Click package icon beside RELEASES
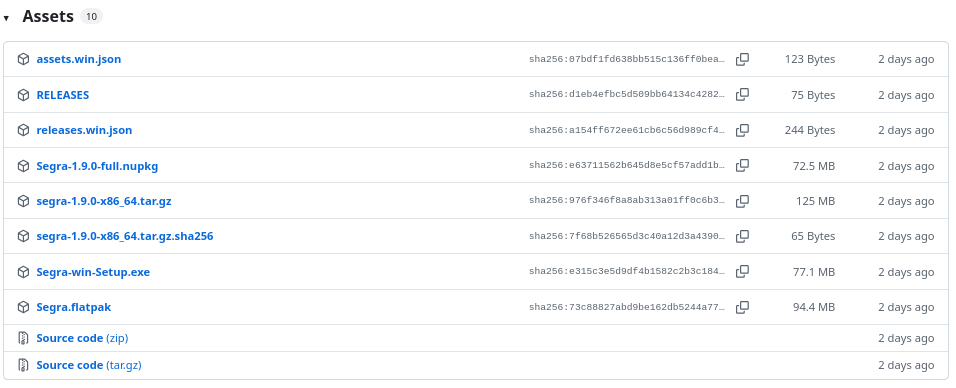 [23, 95]
